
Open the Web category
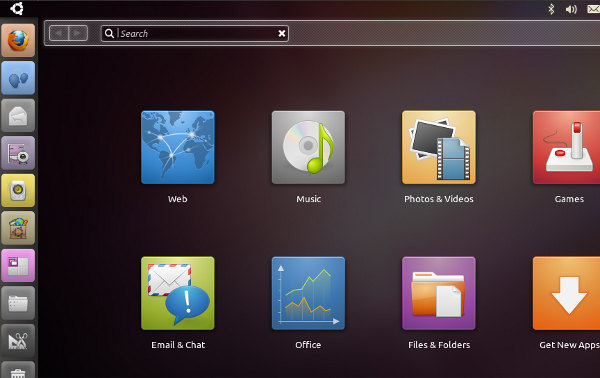[178, 148]
